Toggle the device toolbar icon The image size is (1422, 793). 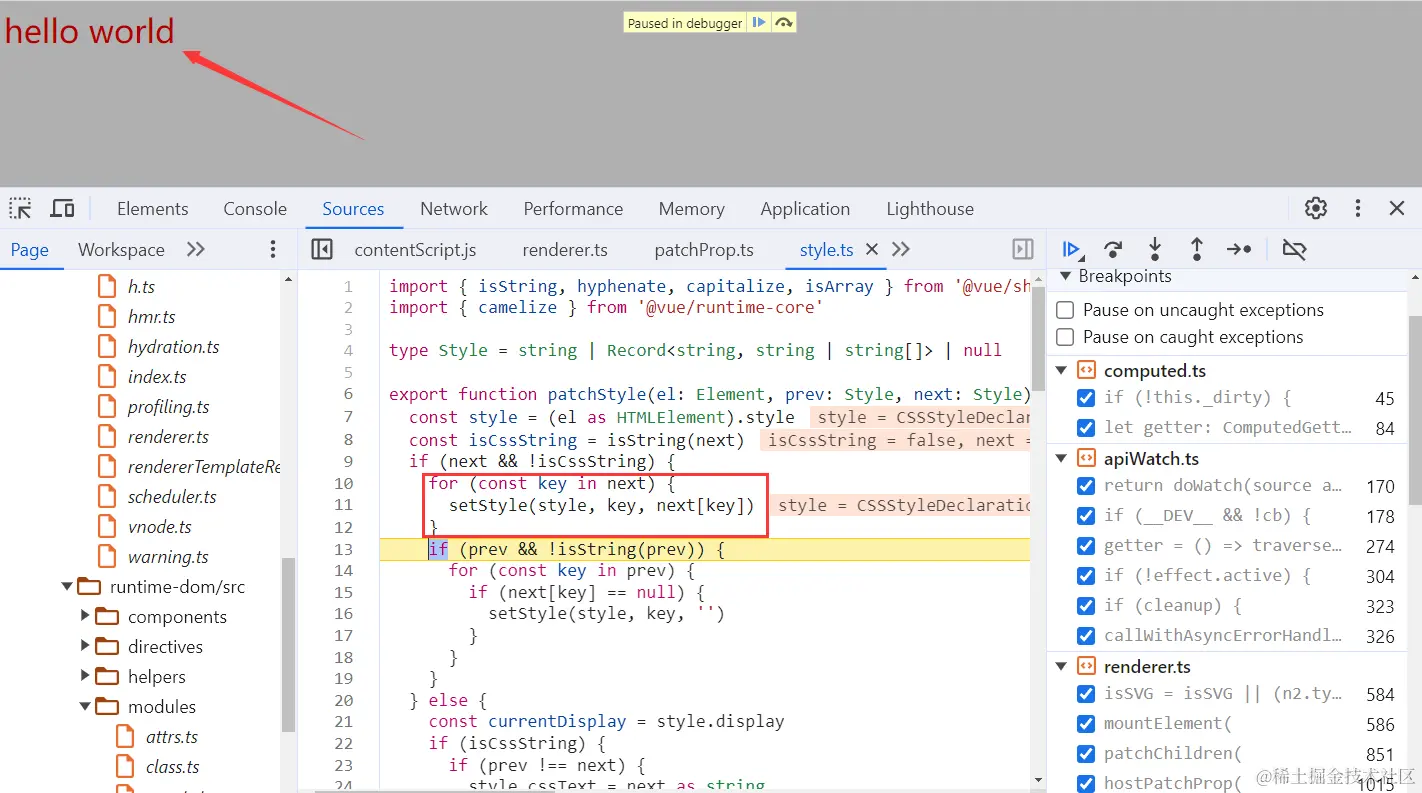click(62, 208)
